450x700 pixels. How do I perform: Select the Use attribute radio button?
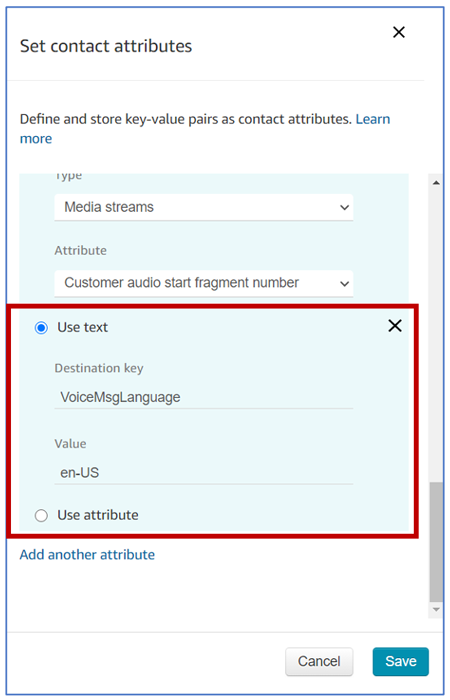click(x=41, y=516)
